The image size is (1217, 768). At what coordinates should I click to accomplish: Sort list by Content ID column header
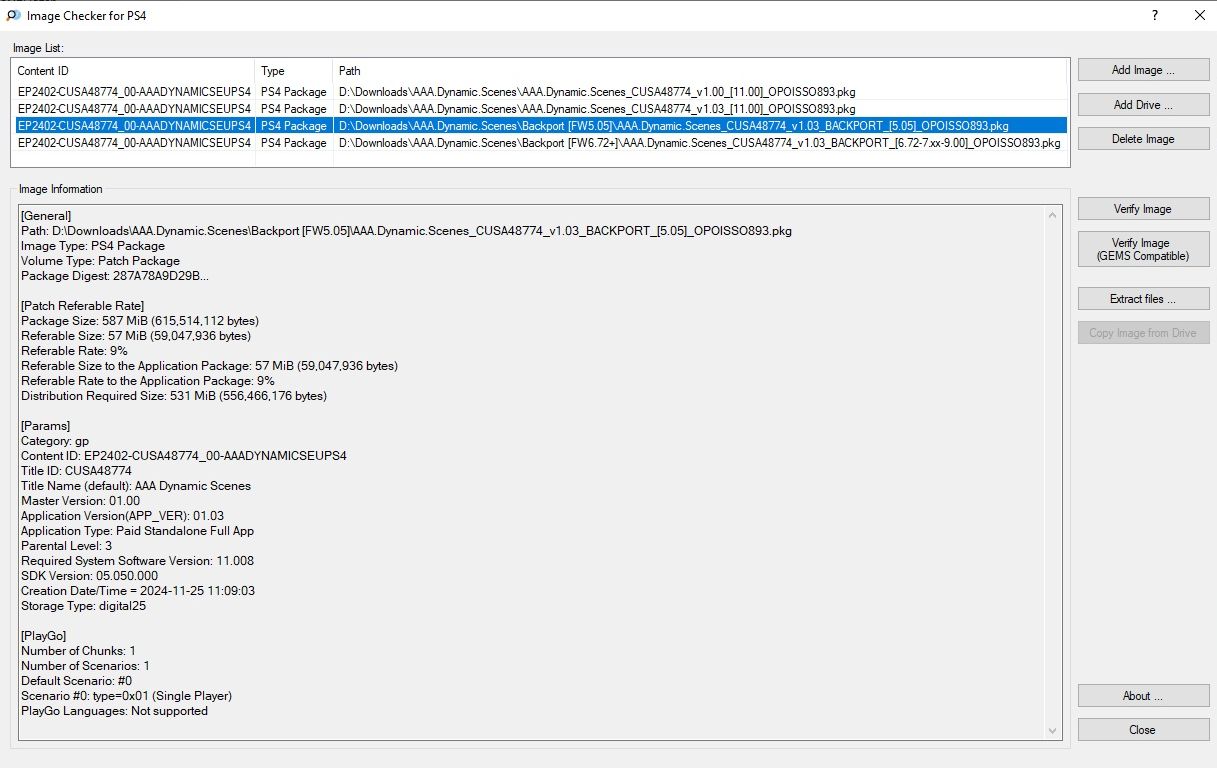135,71
